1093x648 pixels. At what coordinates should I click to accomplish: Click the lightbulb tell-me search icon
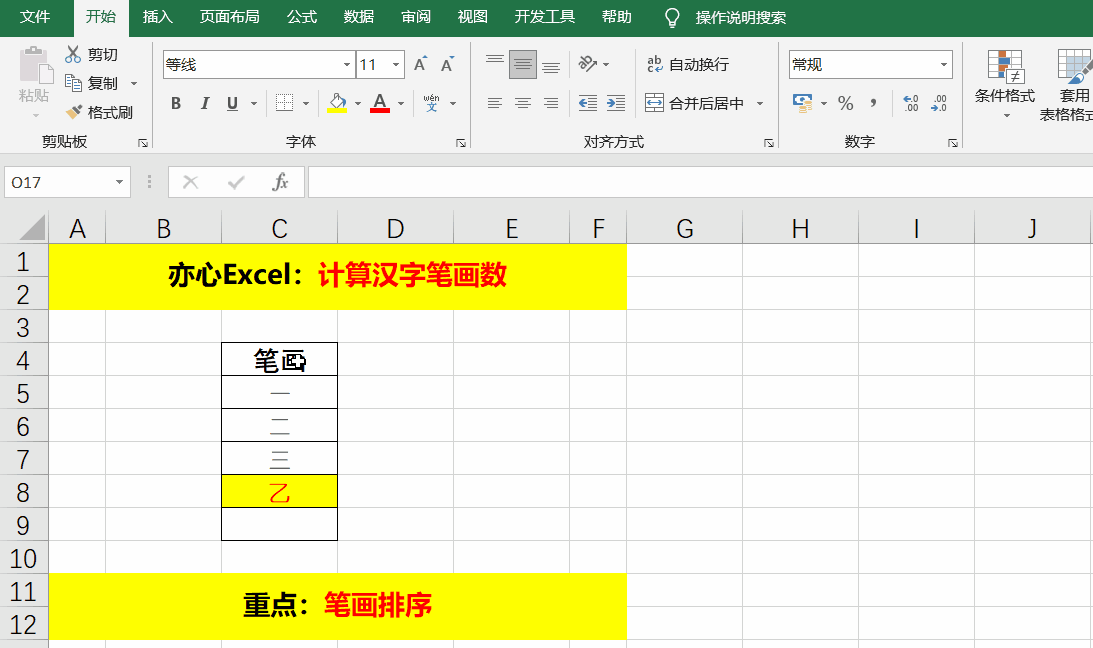click(x=671, y=17)
